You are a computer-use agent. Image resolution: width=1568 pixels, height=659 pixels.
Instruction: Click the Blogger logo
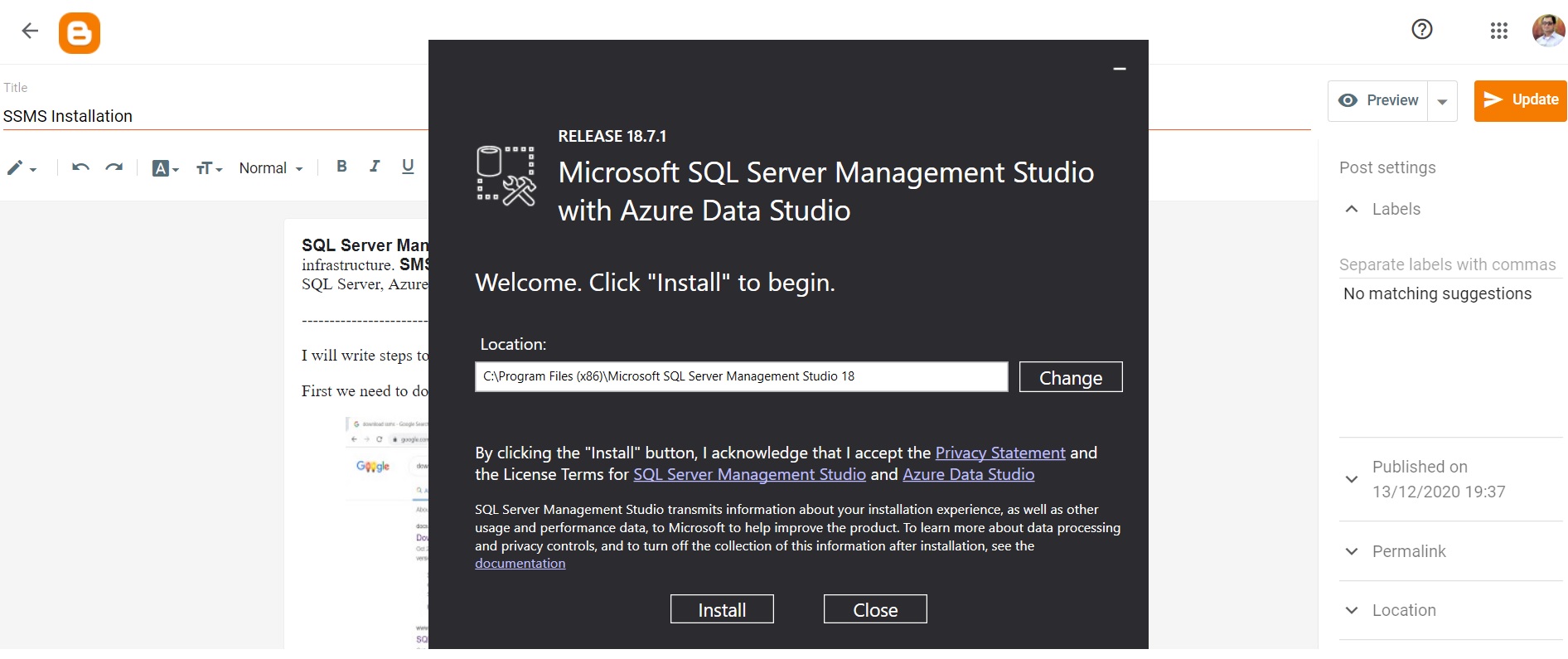point(80,33)
